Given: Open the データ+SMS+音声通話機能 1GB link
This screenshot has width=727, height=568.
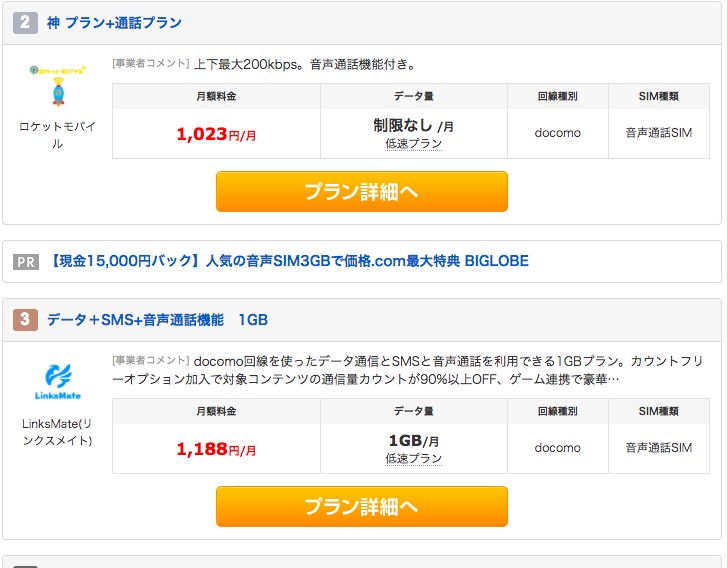Looking at the screenshot, I should click(157, 320).
